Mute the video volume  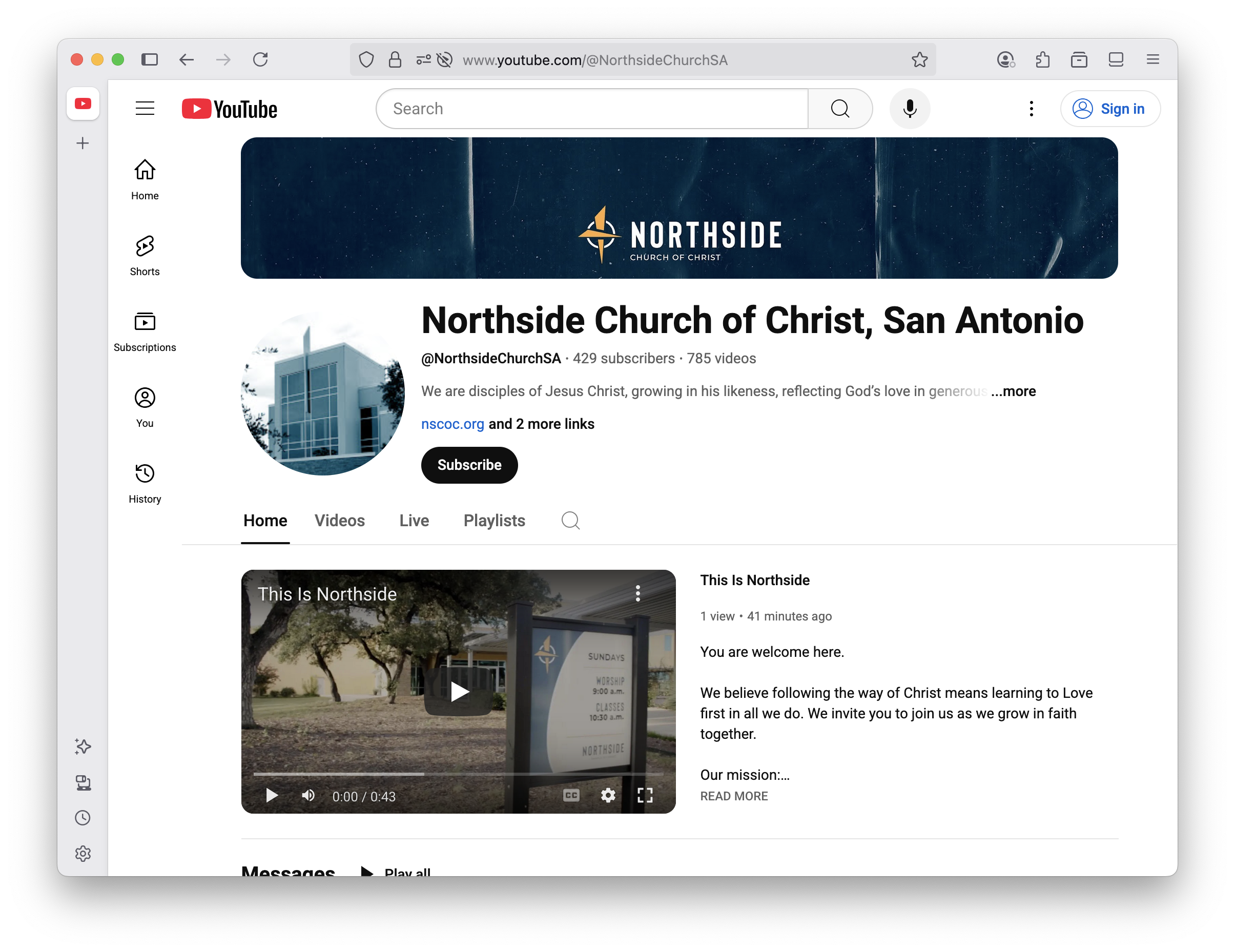pos(308,795)
